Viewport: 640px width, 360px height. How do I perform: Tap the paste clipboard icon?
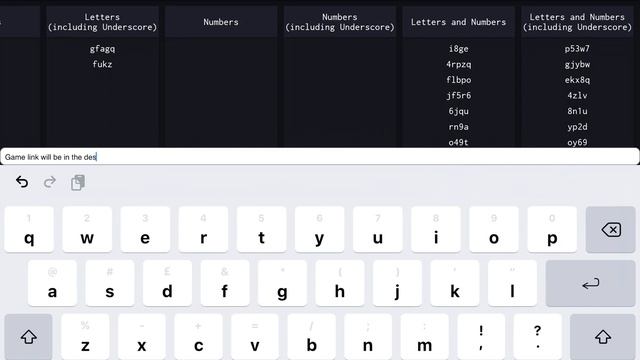[x=78, y=182]
